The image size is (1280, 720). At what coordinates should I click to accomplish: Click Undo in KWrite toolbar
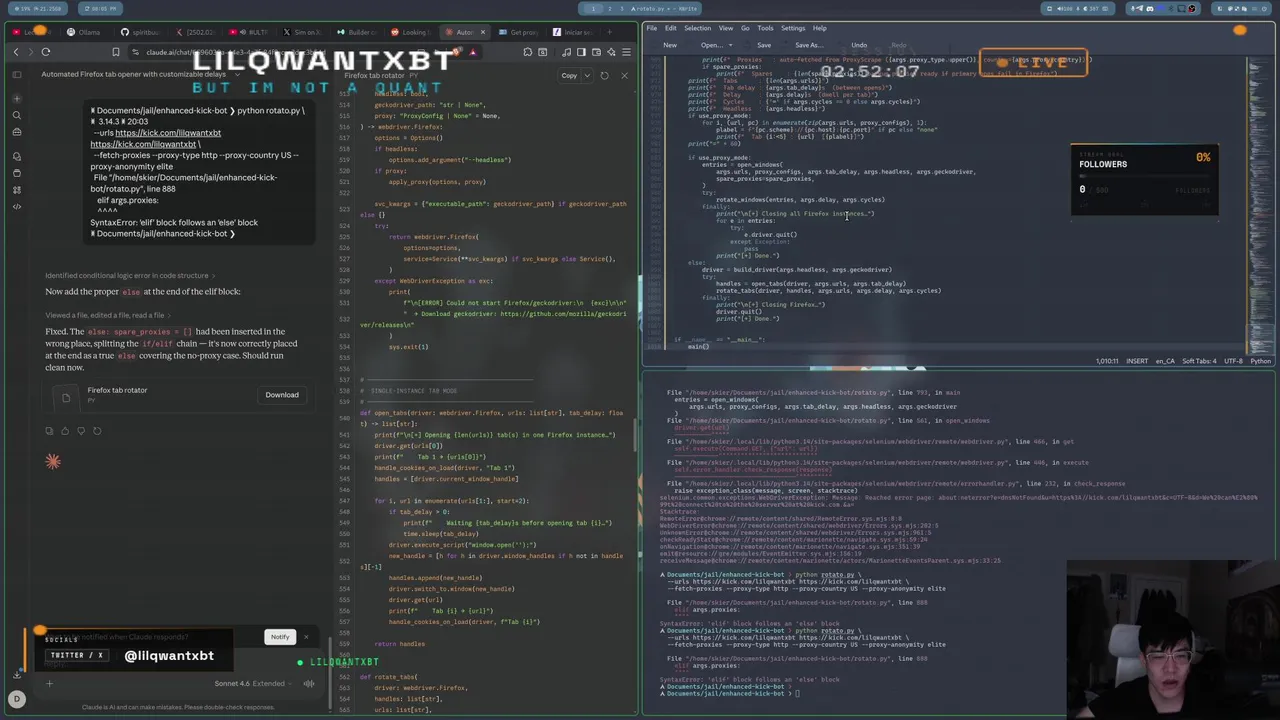click(859, 45)
